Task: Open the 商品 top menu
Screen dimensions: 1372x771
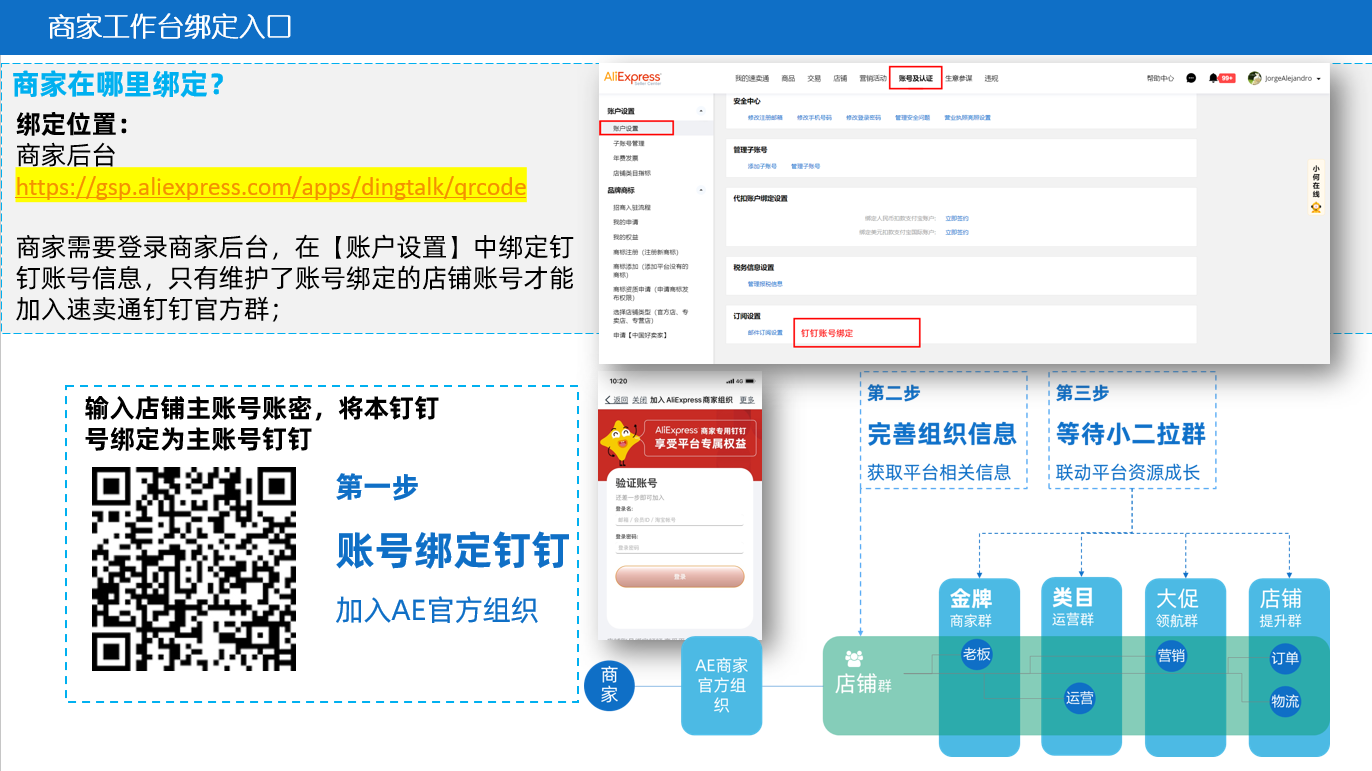Action: point(788,78)
